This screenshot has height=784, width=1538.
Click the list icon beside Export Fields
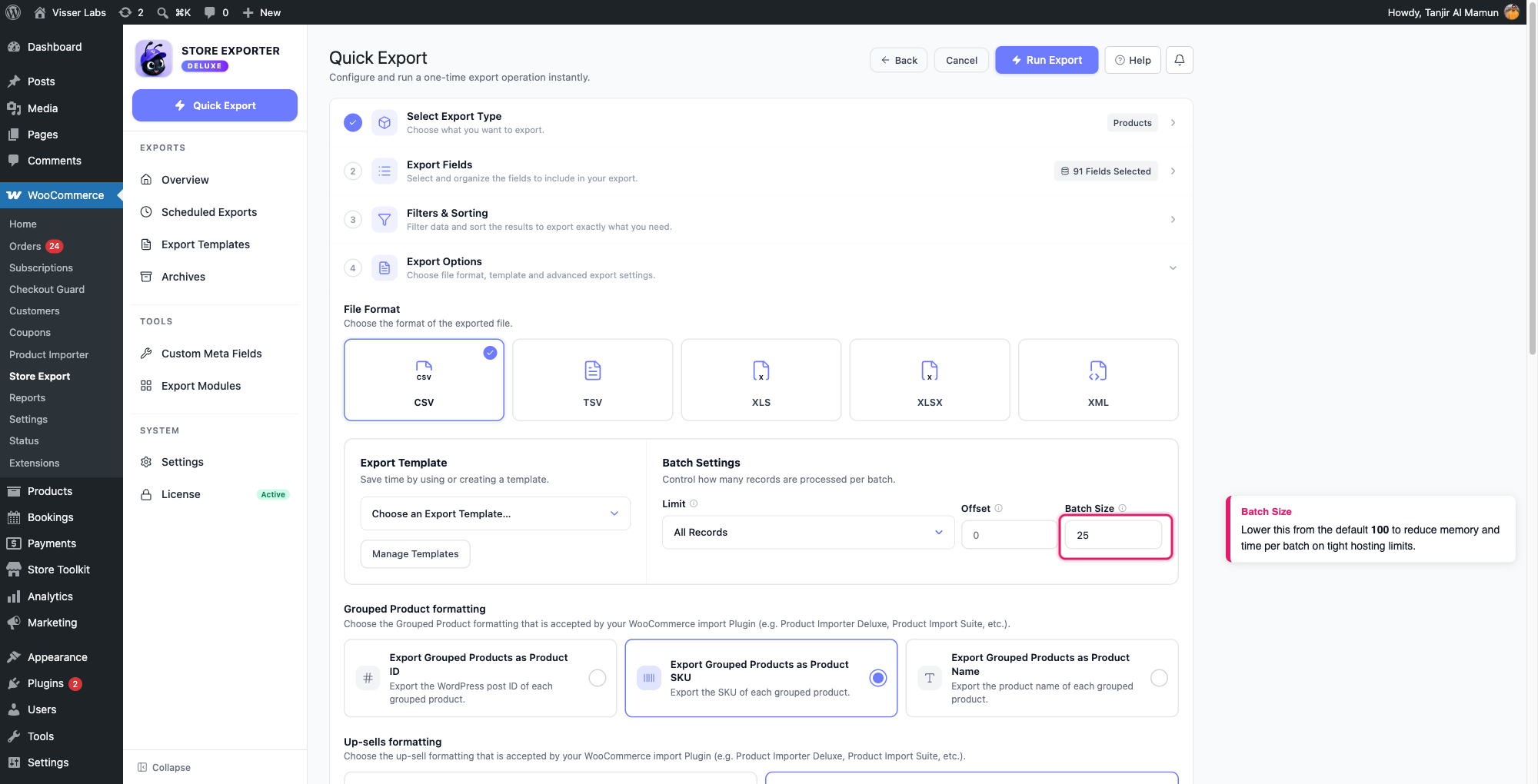(384, 171)
